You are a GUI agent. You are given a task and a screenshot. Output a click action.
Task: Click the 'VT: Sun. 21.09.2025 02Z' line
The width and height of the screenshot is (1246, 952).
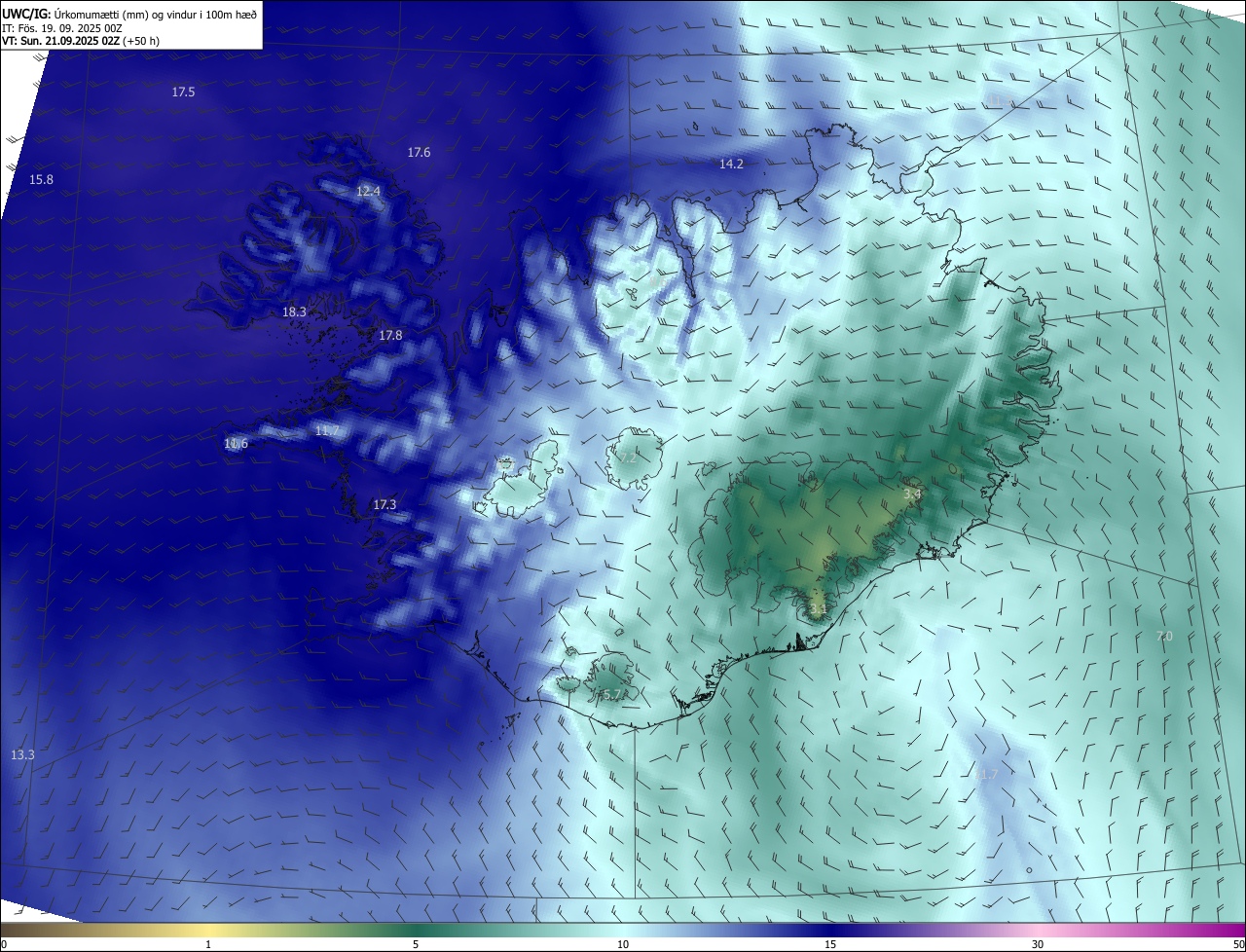61,41
